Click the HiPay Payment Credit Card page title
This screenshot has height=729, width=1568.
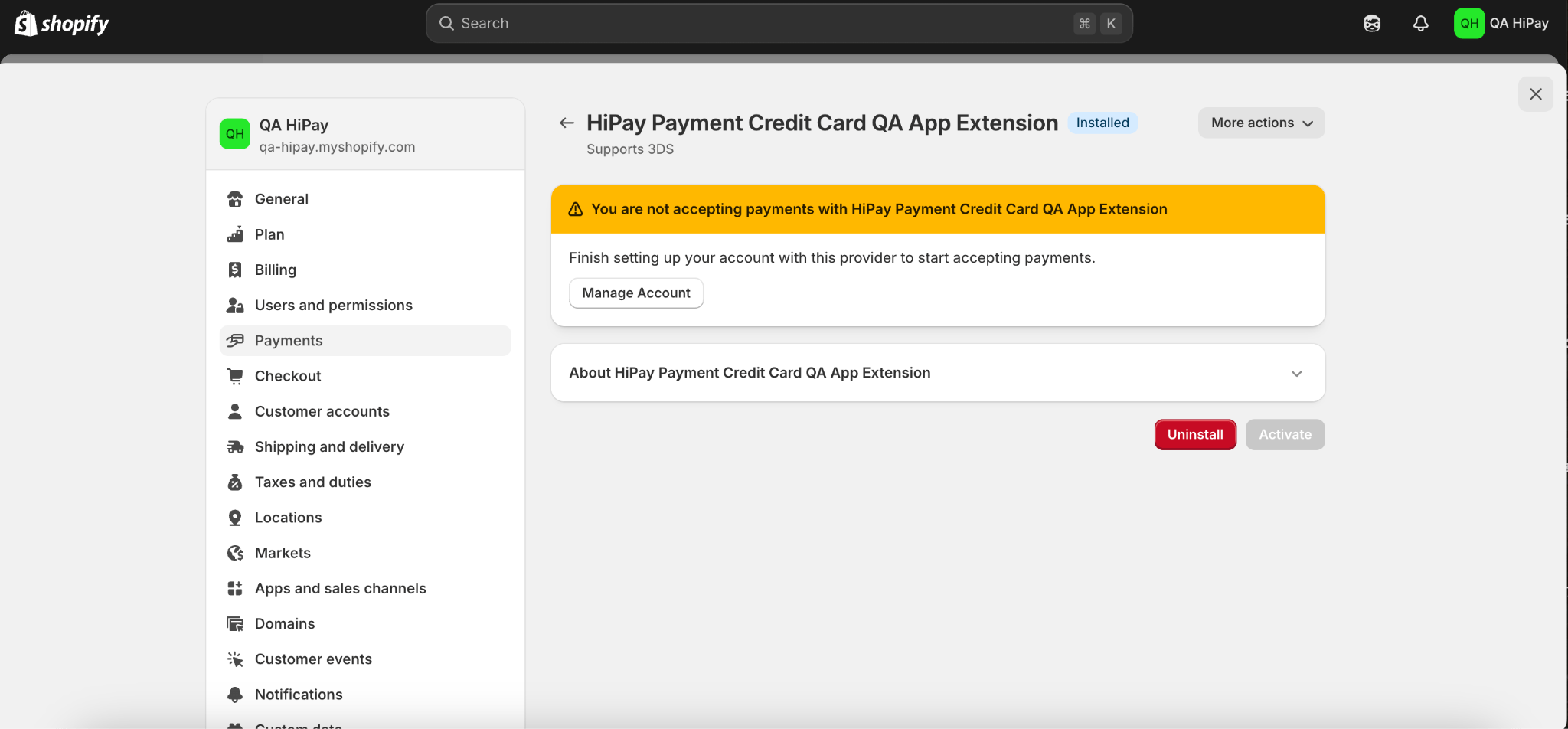822,123
